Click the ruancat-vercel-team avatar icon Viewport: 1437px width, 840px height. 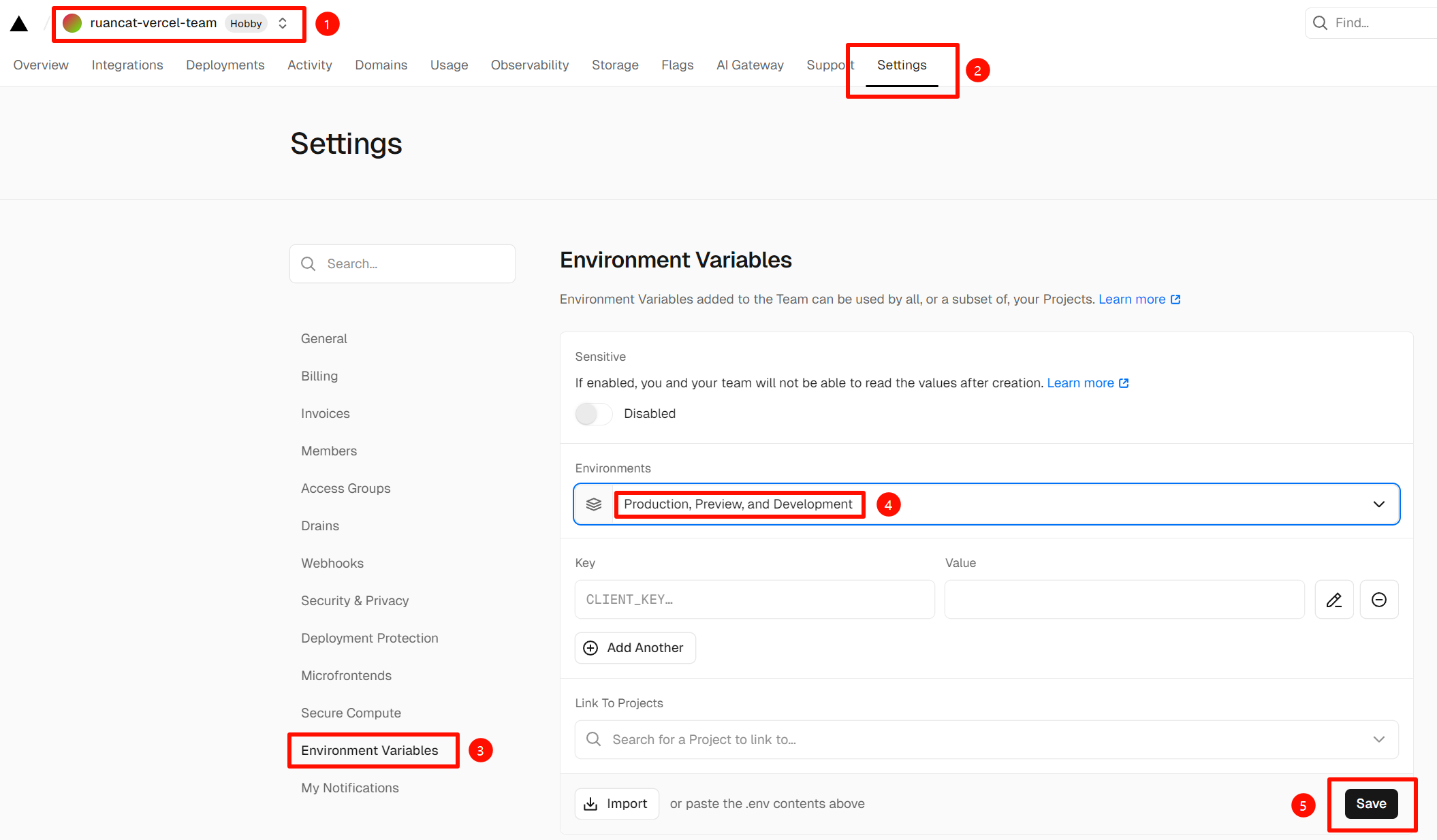point(72,23)
